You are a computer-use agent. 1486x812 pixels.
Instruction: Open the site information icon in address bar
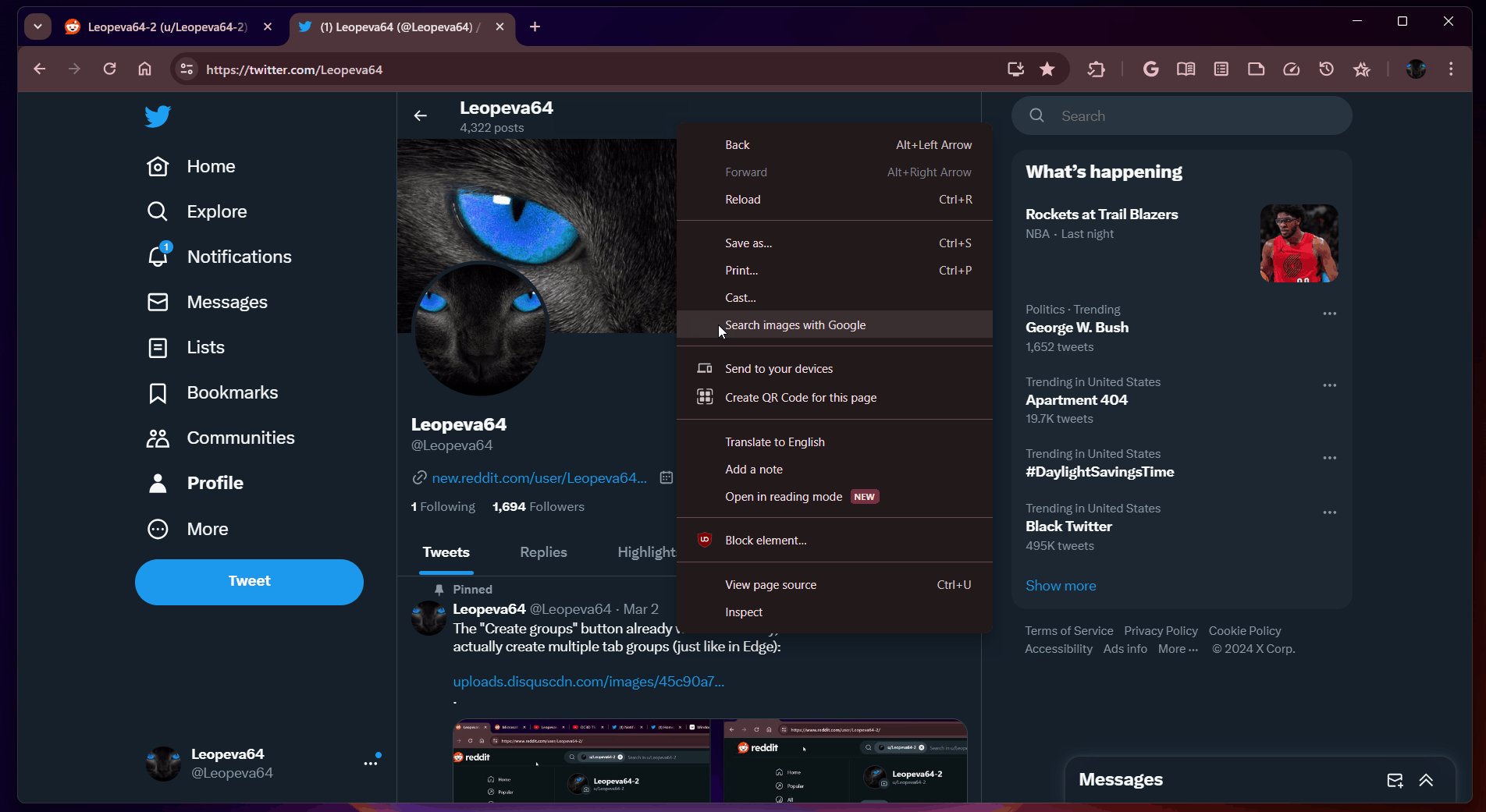pos(187,69)
